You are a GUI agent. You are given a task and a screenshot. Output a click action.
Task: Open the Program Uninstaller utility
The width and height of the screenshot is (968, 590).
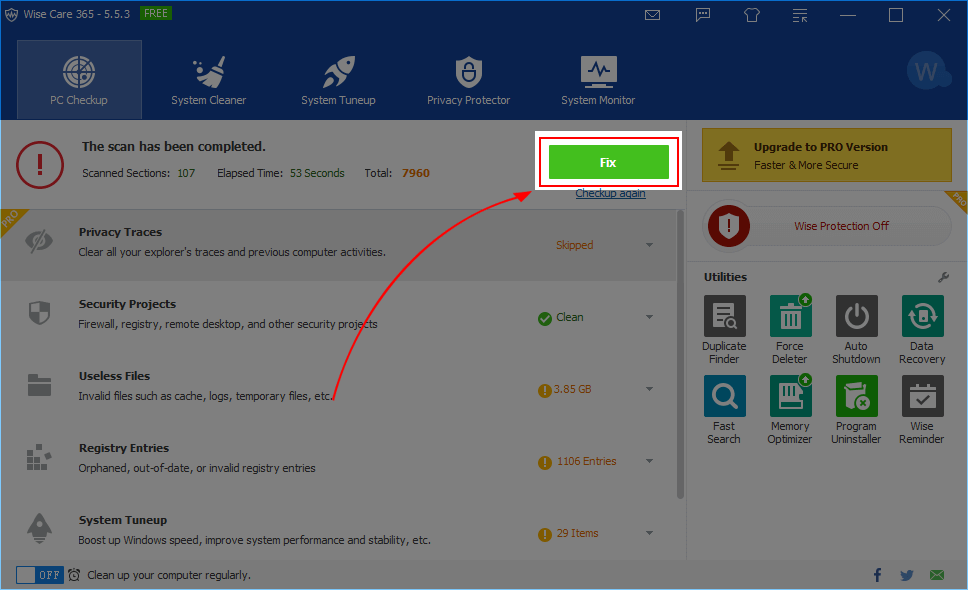coord(856,397)
